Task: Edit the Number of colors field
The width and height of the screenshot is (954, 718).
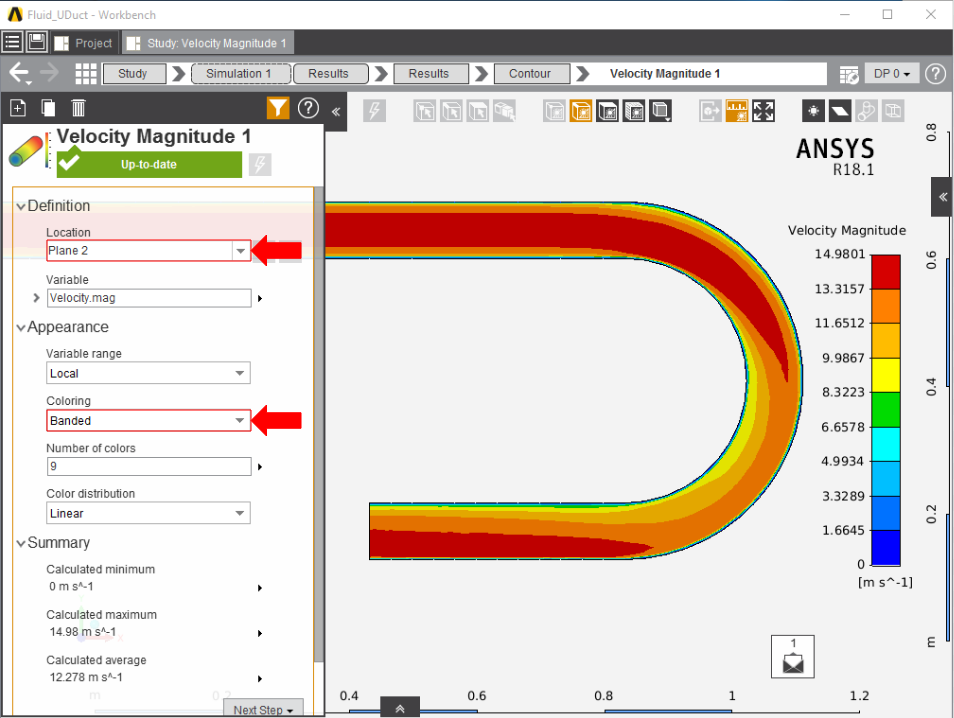Action: [x=148, y=466]
